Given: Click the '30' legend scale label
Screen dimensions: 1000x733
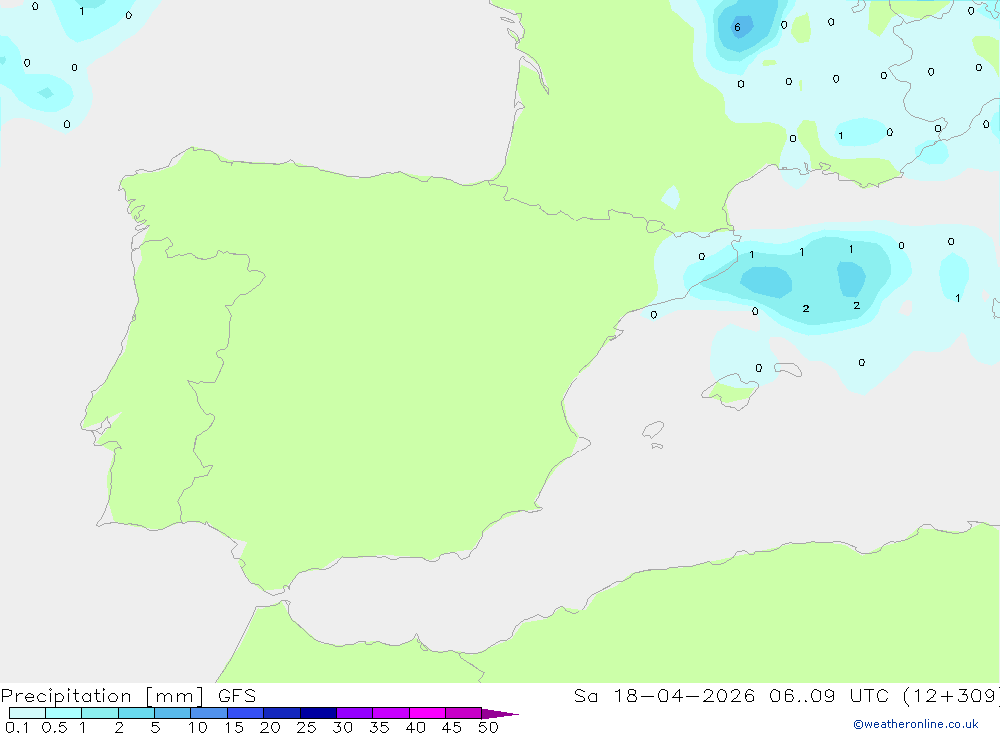Looking at the screenshot, I should point(343,727).
